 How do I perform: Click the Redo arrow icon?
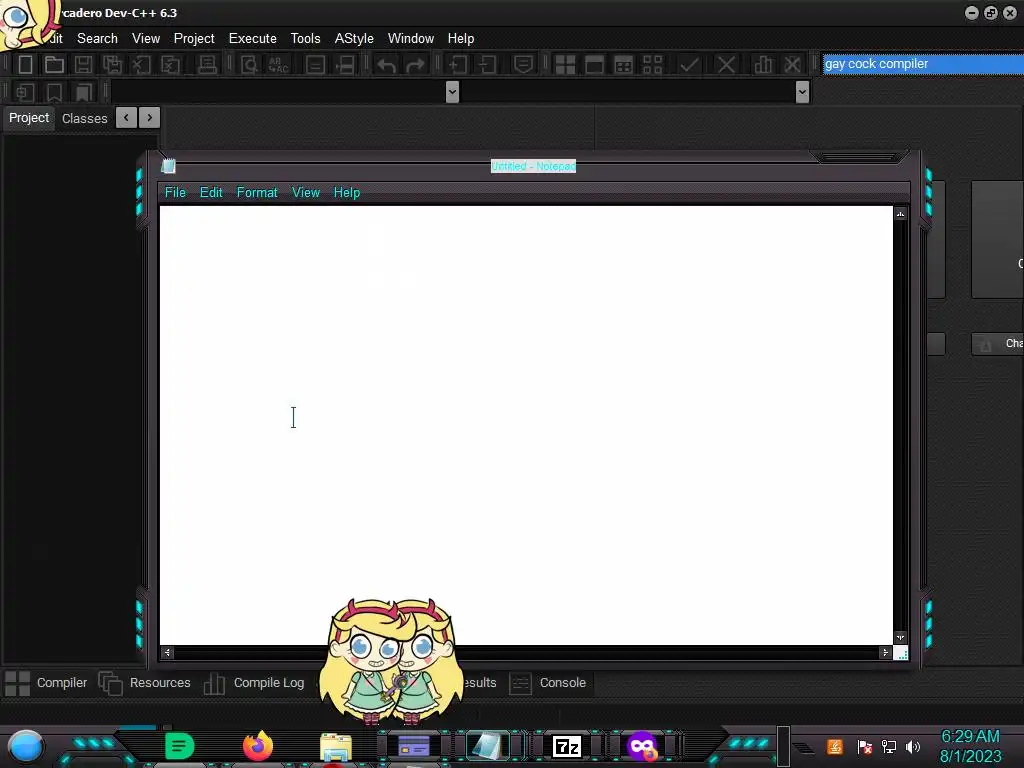[415, 64]
